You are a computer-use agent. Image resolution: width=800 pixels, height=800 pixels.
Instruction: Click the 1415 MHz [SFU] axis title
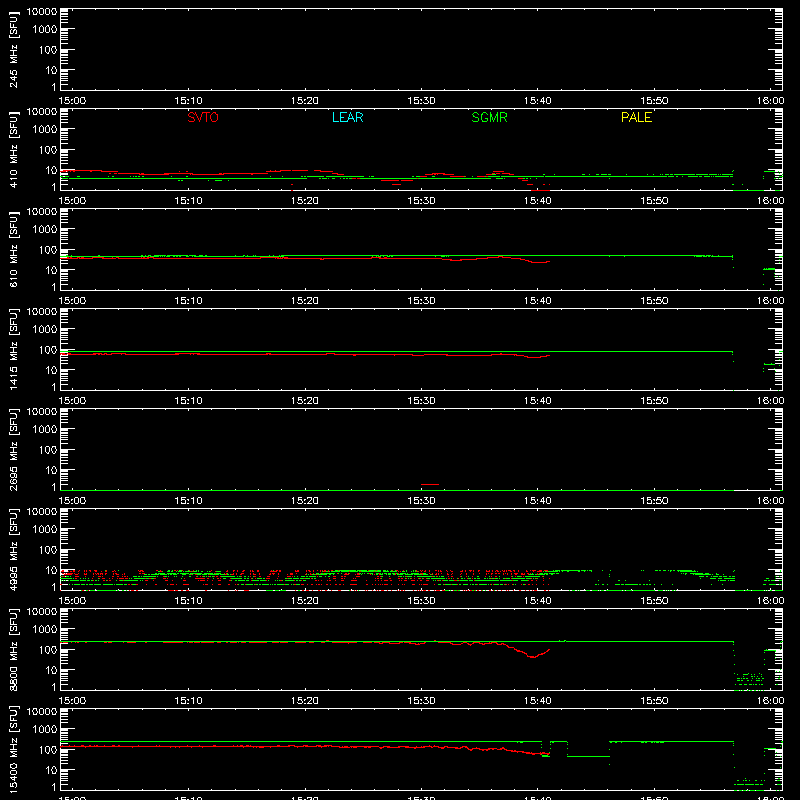[x=13, y=349]
